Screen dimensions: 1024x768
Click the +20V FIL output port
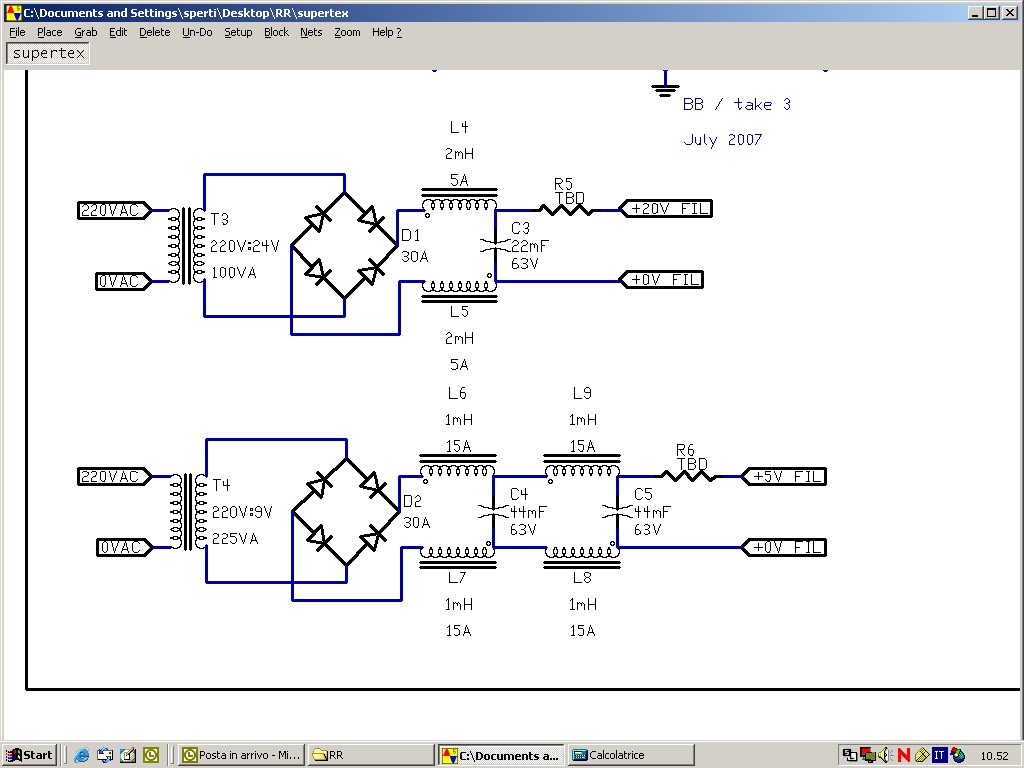665,209
